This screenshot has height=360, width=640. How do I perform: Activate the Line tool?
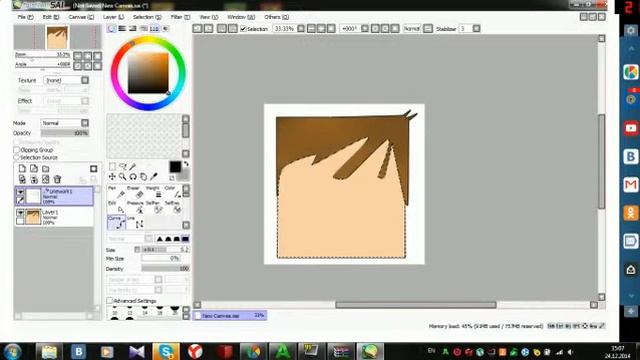136,222
